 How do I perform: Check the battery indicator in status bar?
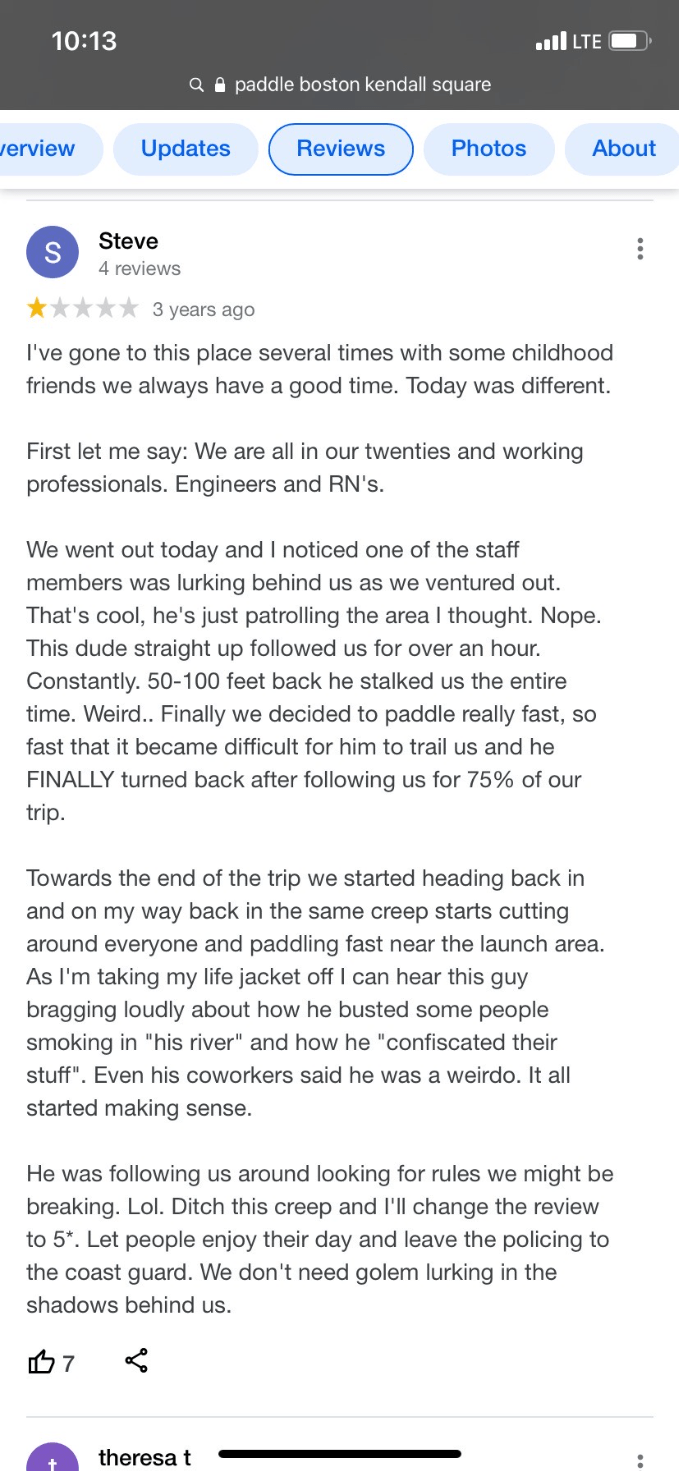631,41
